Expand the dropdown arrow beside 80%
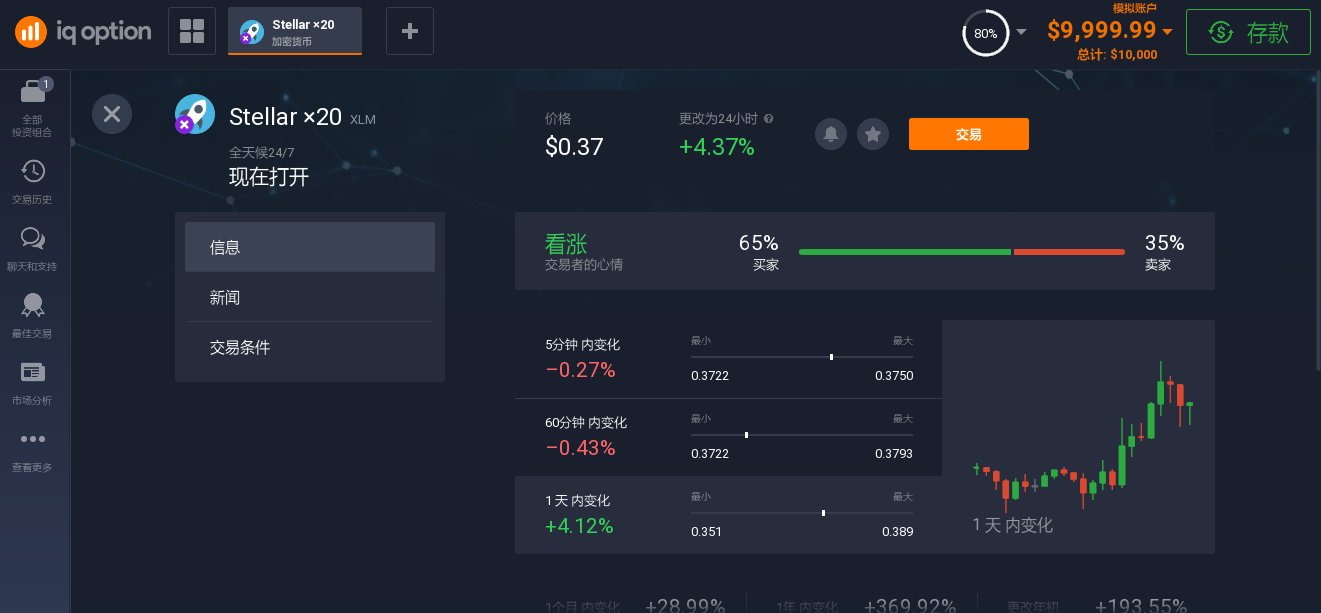 click(x=1021, y=32)
